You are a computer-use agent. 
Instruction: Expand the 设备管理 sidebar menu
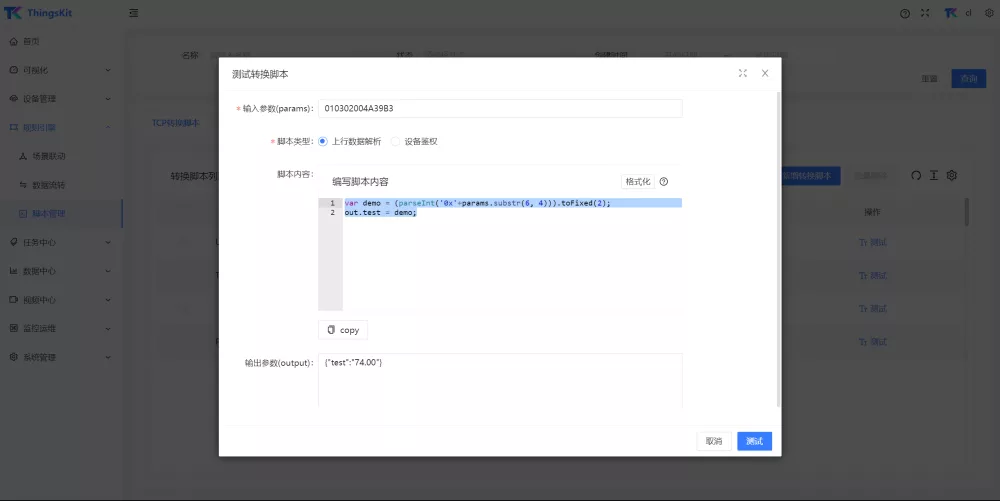(x=60, y=99)
